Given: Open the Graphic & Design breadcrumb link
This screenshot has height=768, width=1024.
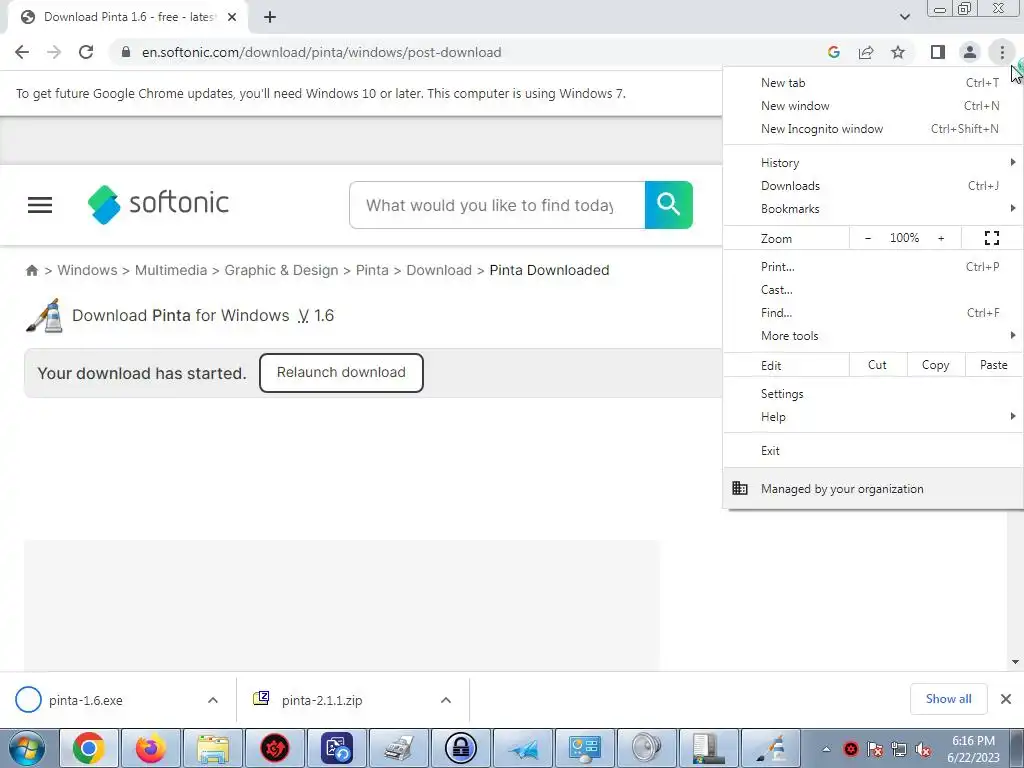Looking at the screenshot, I should 281,270.
